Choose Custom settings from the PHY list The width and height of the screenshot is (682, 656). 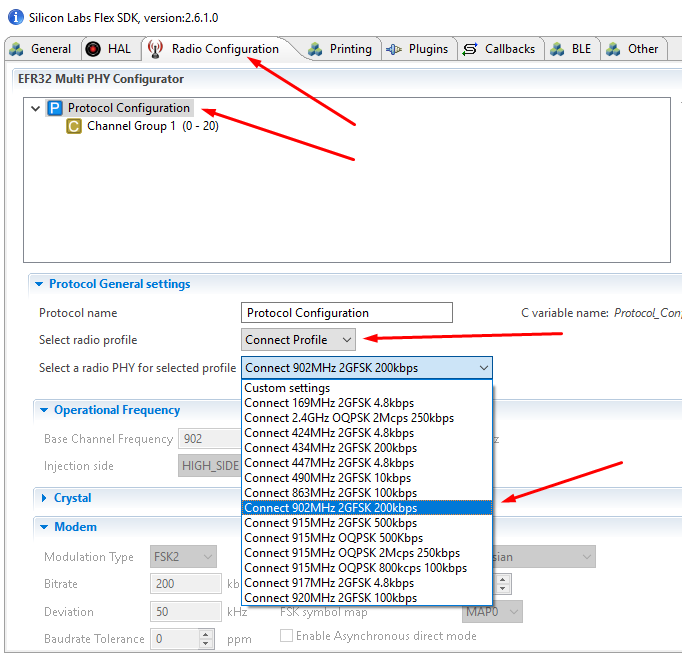[x=367, y=388]
